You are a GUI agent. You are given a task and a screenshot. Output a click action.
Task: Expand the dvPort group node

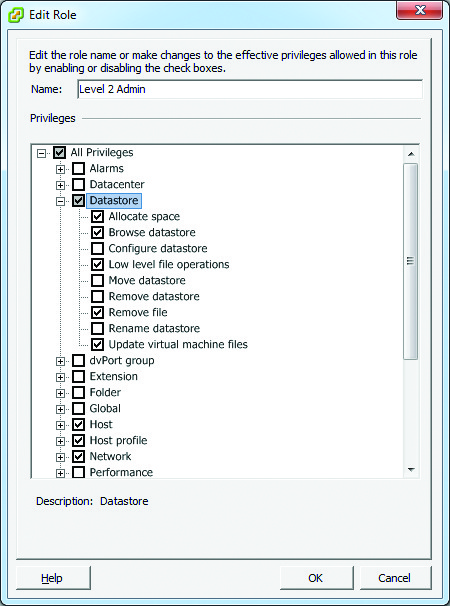[60, 361]
